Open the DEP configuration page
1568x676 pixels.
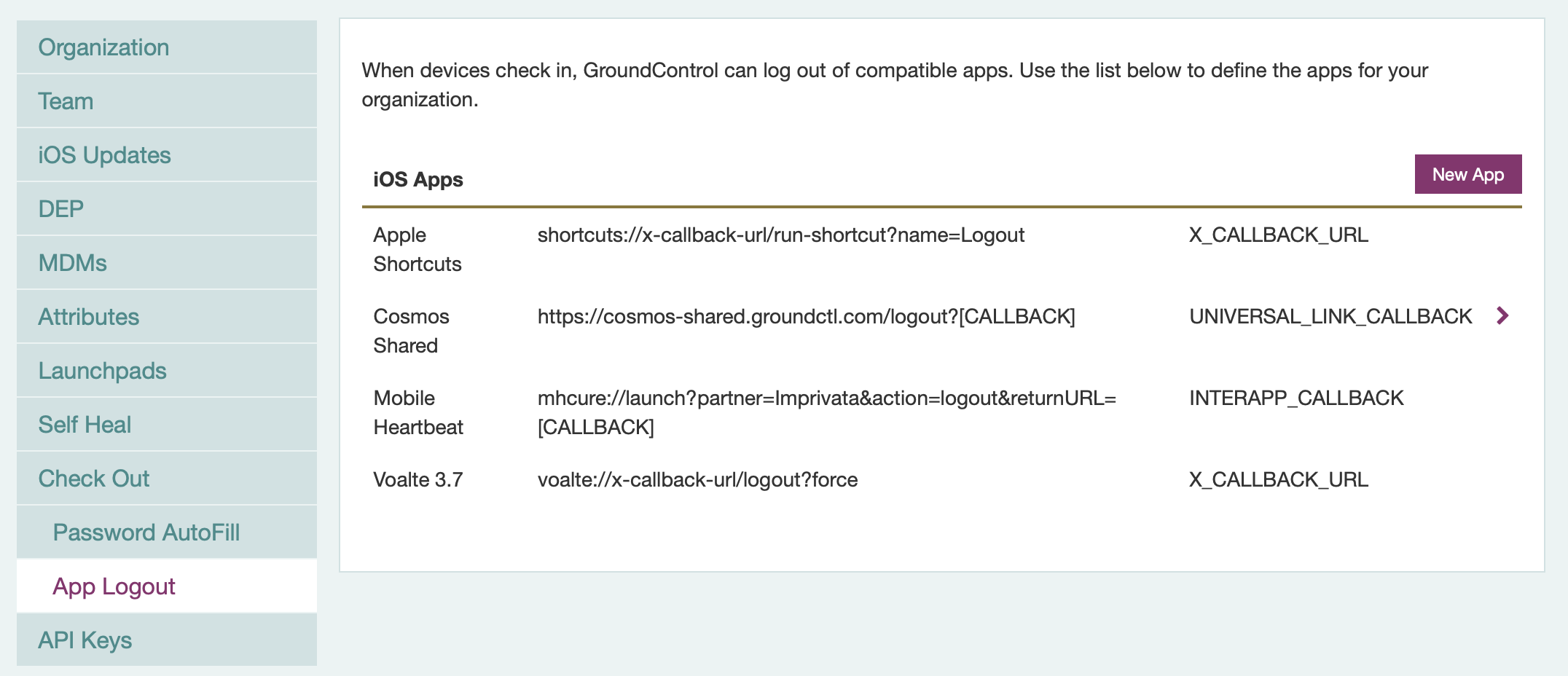click(x=61, y=208)
